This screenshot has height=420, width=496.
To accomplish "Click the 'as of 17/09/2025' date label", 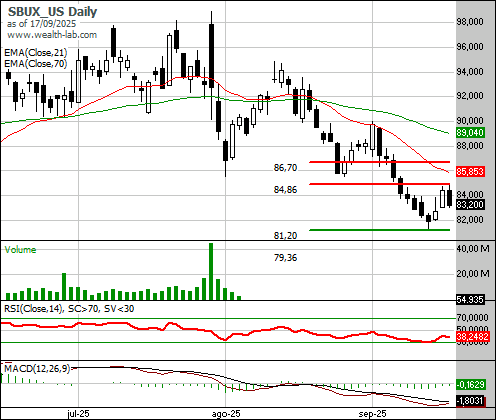I will click(41, 24).
